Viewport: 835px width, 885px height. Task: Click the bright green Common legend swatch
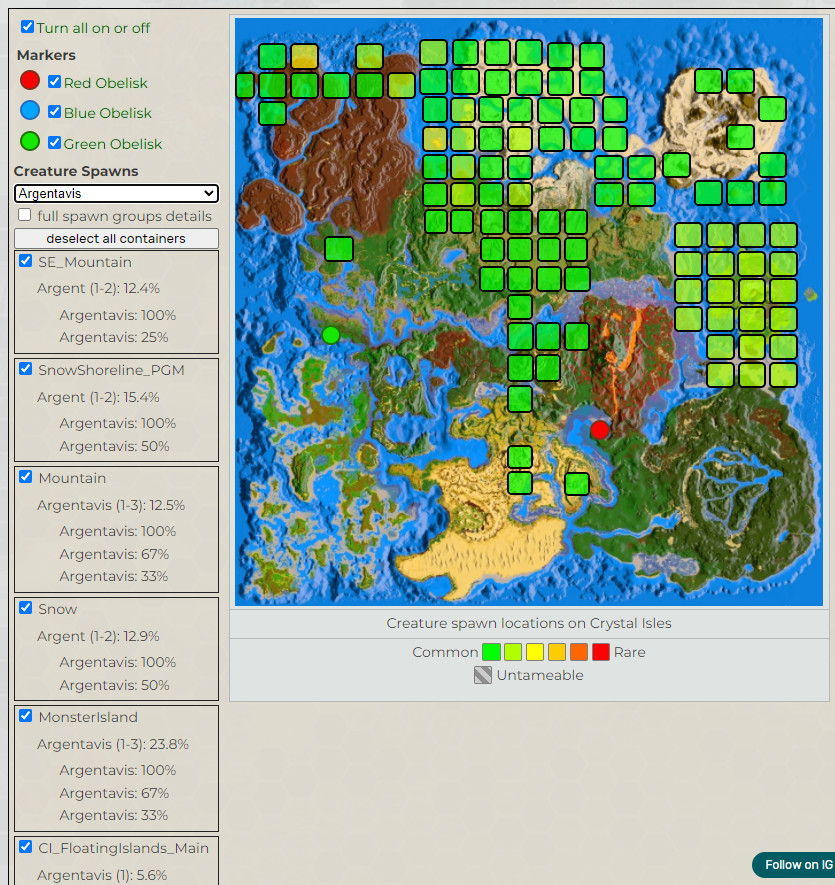click(491, 652)
